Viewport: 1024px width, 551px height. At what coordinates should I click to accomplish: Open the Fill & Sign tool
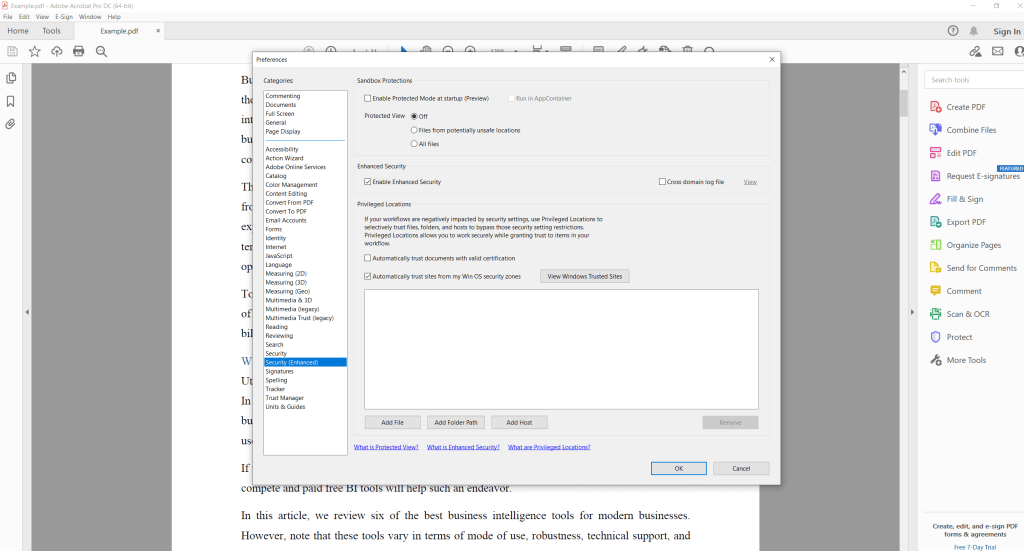[956, 199]
